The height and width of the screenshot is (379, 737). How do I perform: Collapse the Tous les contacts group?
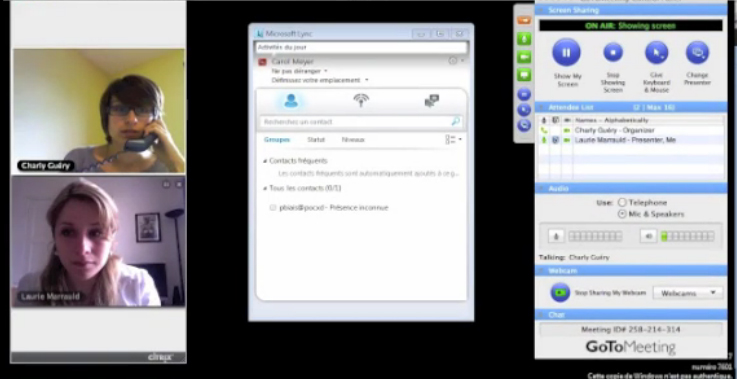coord(265,188)
